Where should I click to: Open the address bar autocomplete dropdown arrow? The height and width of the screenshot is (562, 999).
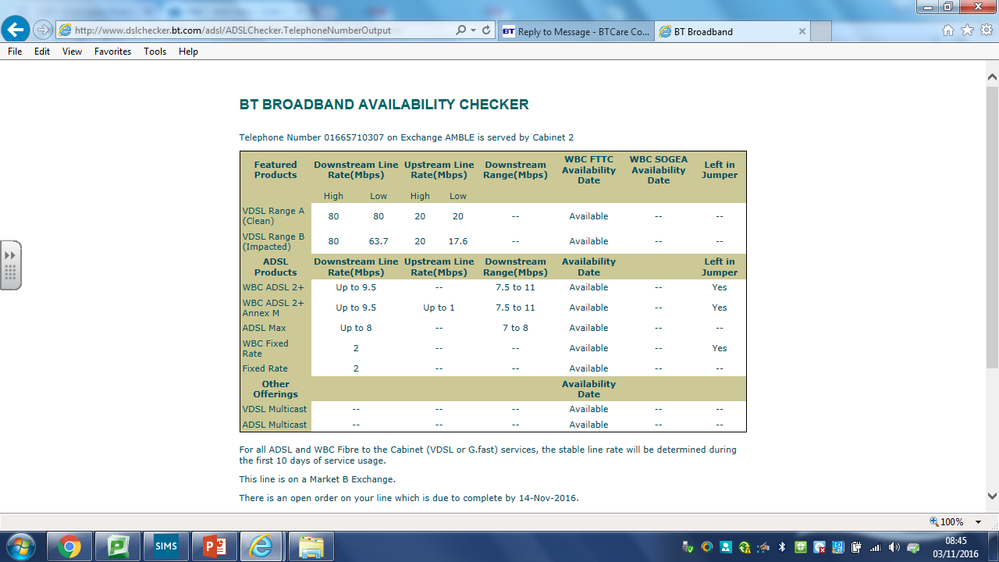pyautogui.click(x=473, y=30)
